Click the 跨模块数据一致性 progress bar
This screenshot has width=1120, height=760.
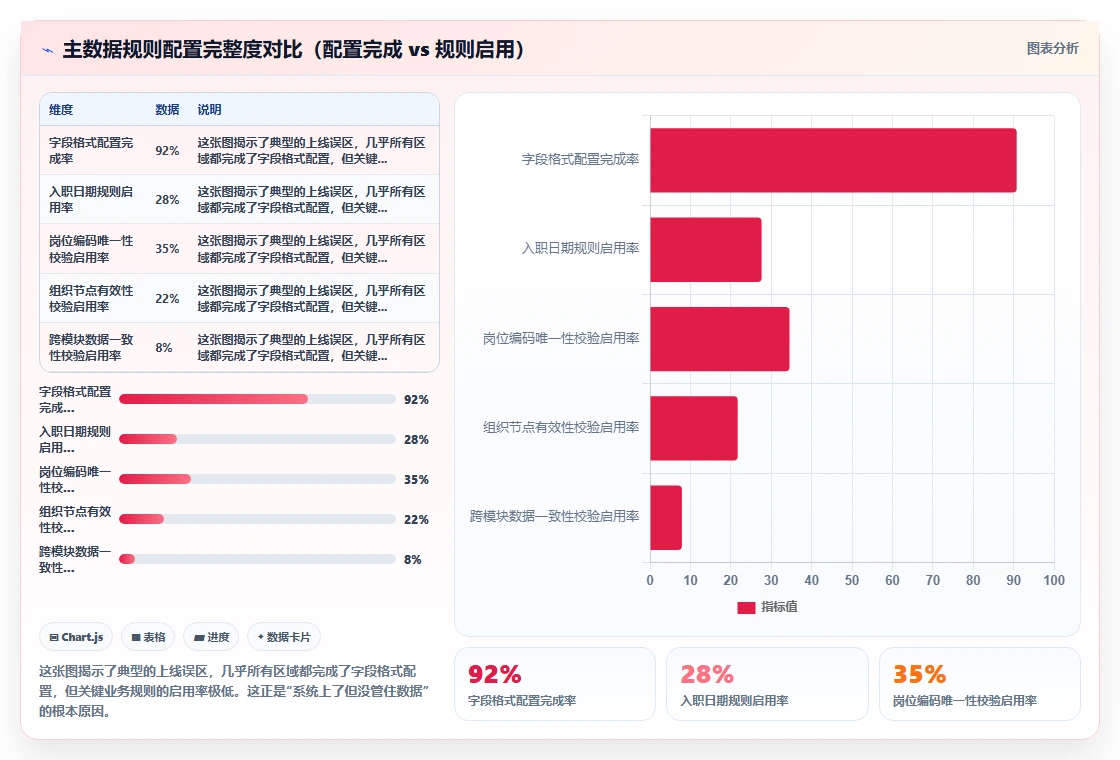257,559
